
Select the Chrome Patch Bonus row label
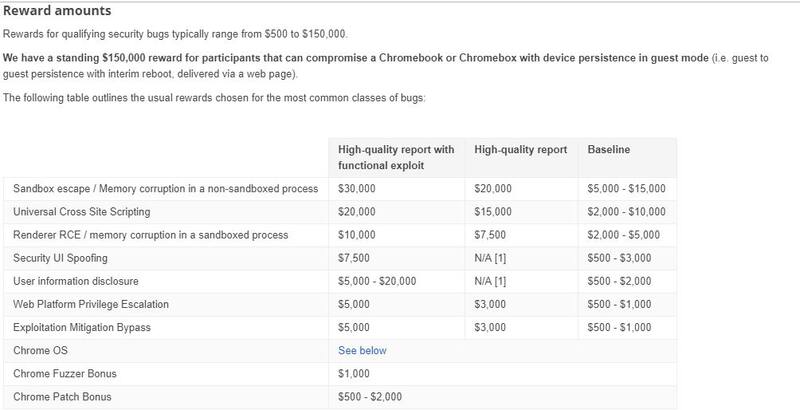[62, 397]
